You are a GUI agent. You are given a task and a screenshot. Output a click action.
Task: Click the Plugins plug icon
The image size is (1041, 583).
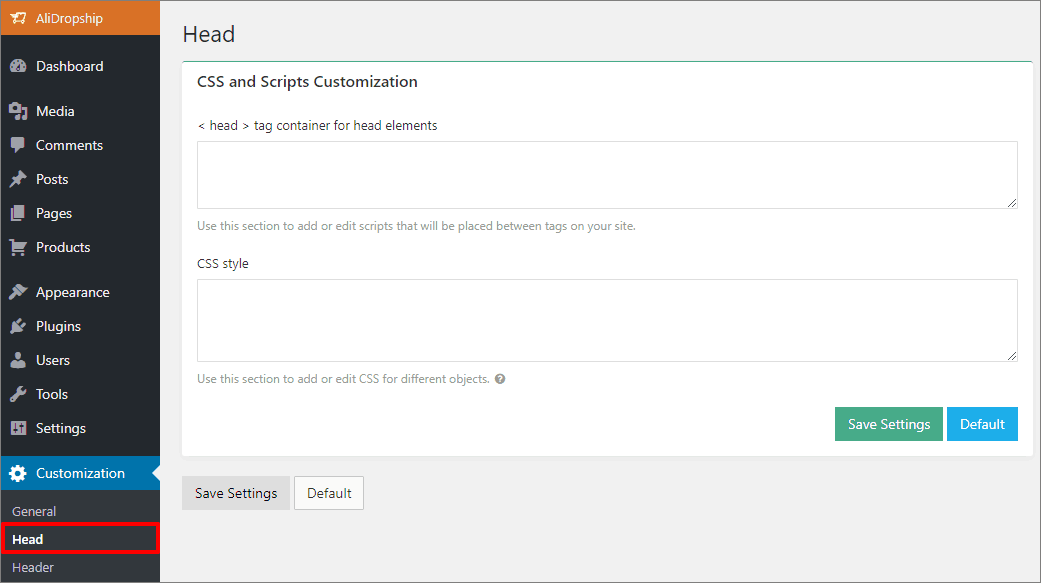18,326
